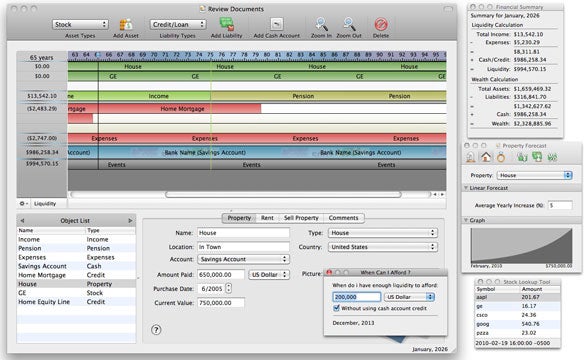Switch to the Property tab
Screen dimensions: 586x360
239,218
